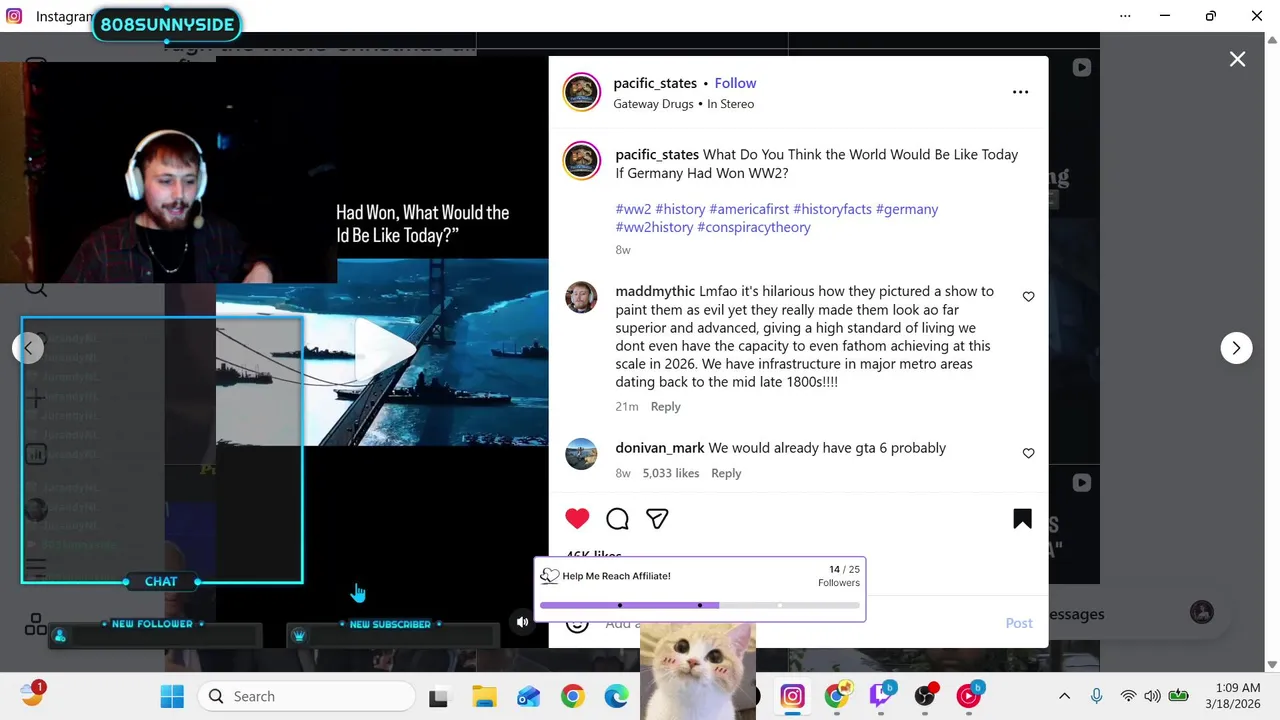Open the post's three-dot more options menu
Image resolution: width=1280 pixels, height=720 pixels.
pyautogui.click(x=1020, y=92)
